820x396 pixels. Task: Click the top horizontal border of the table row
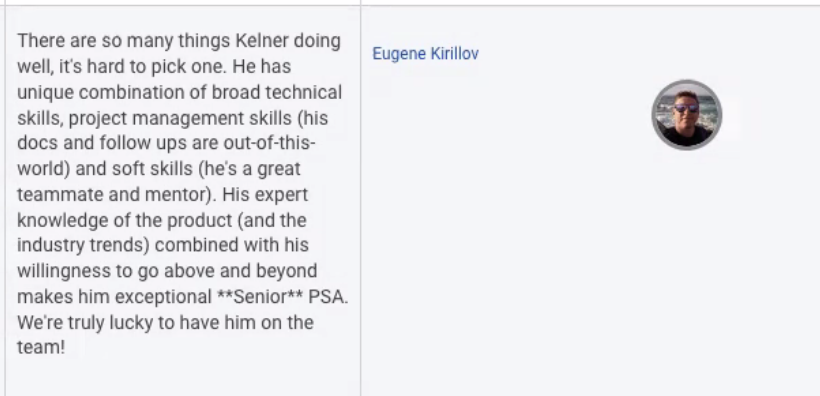pyautogui.click(x=410, y=6)
